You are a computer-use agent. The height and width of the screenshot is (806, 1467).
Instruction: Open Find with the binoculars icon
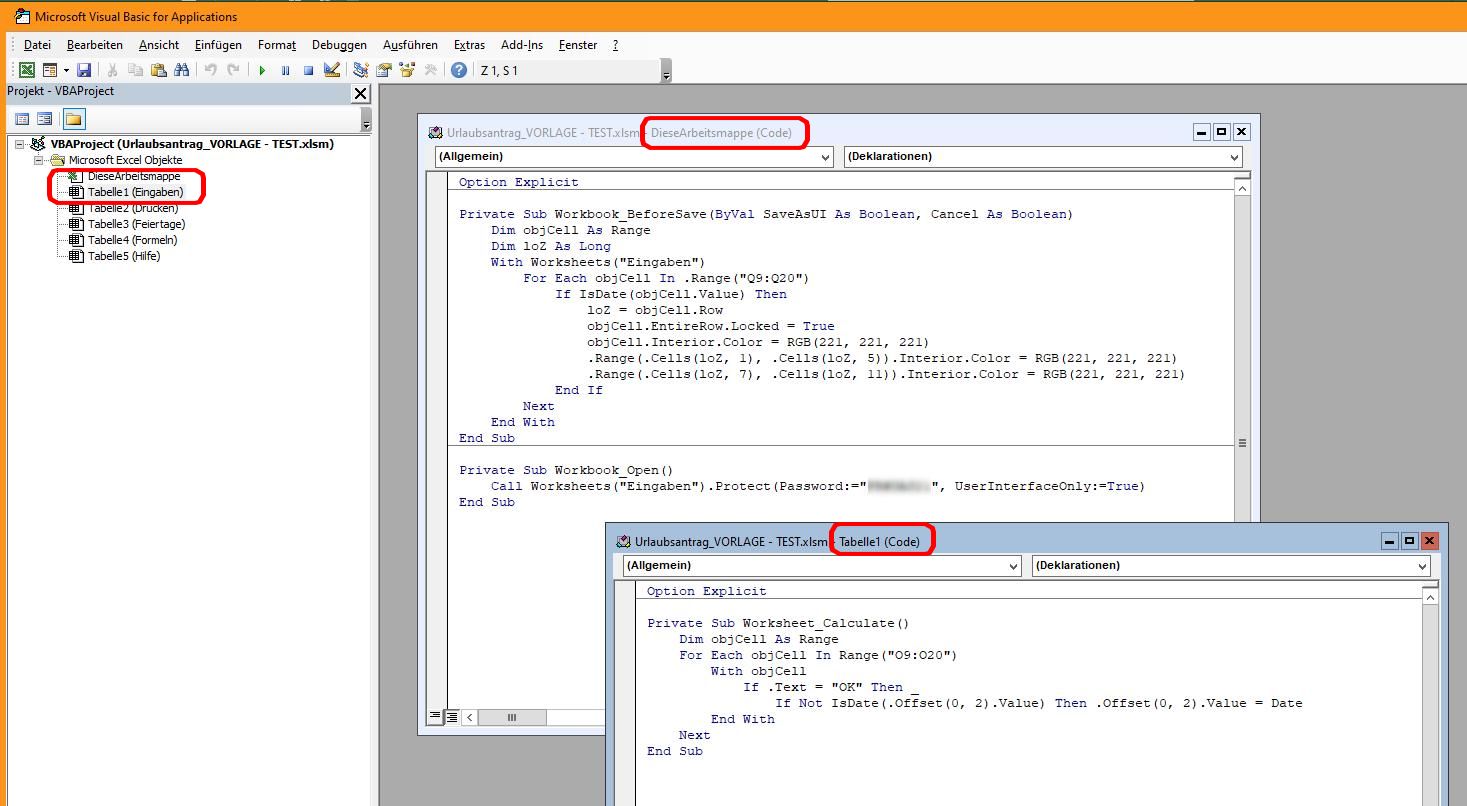click(x=181, y=70)
